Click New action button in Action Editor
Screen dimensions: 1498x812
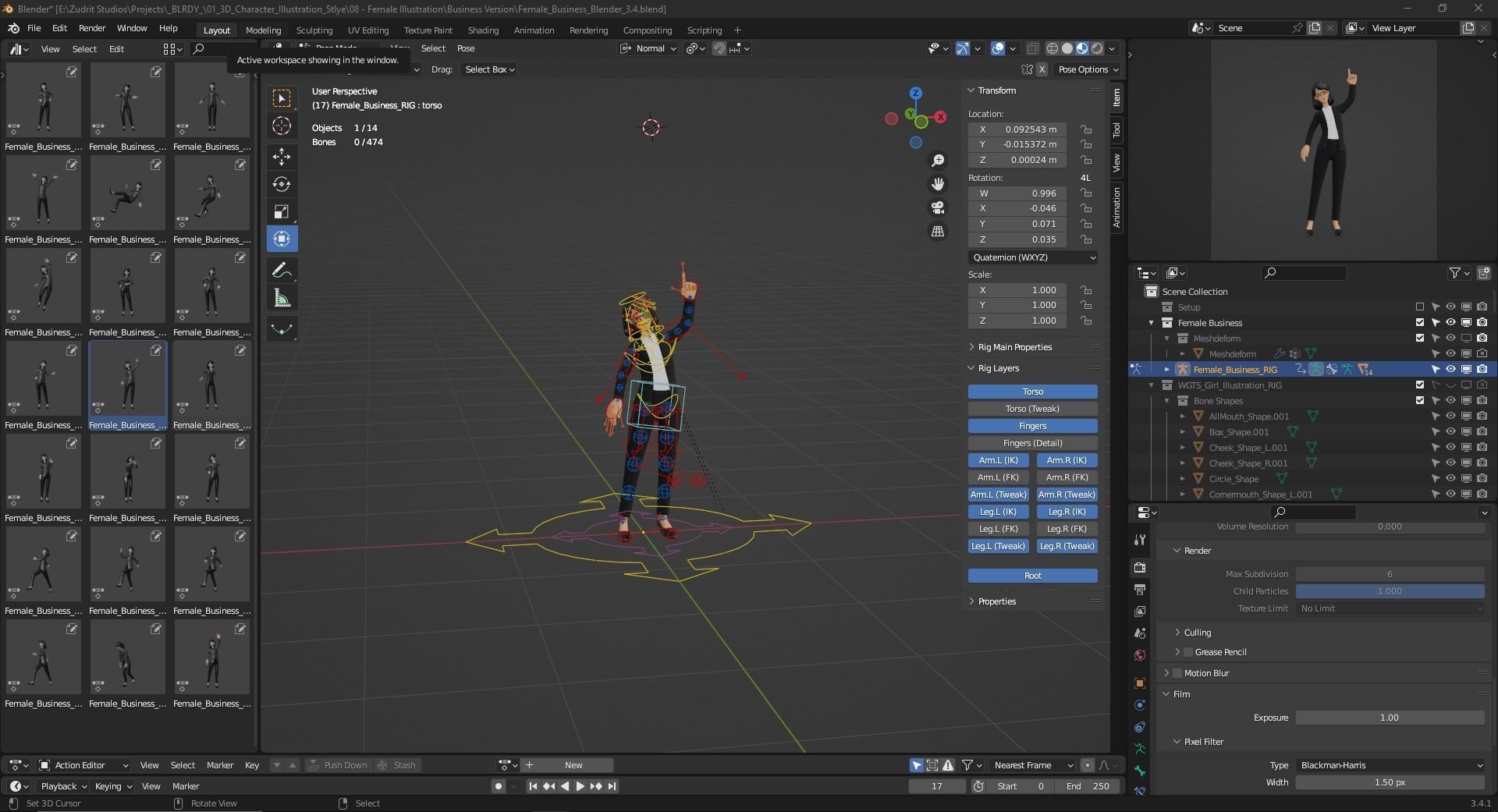(573, 765)
